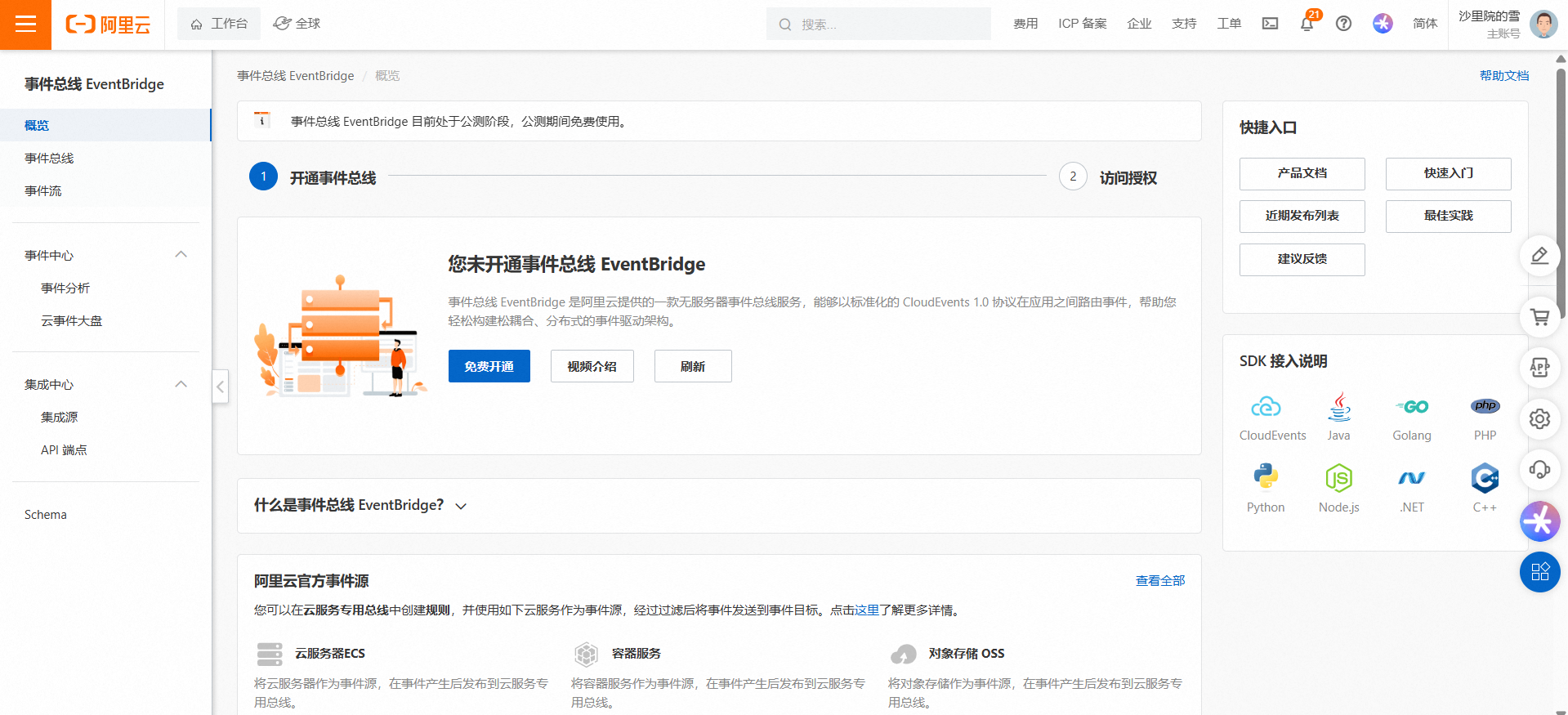
Task: Collapse the 事件中心 sidebar group
Action: [181, 255]
